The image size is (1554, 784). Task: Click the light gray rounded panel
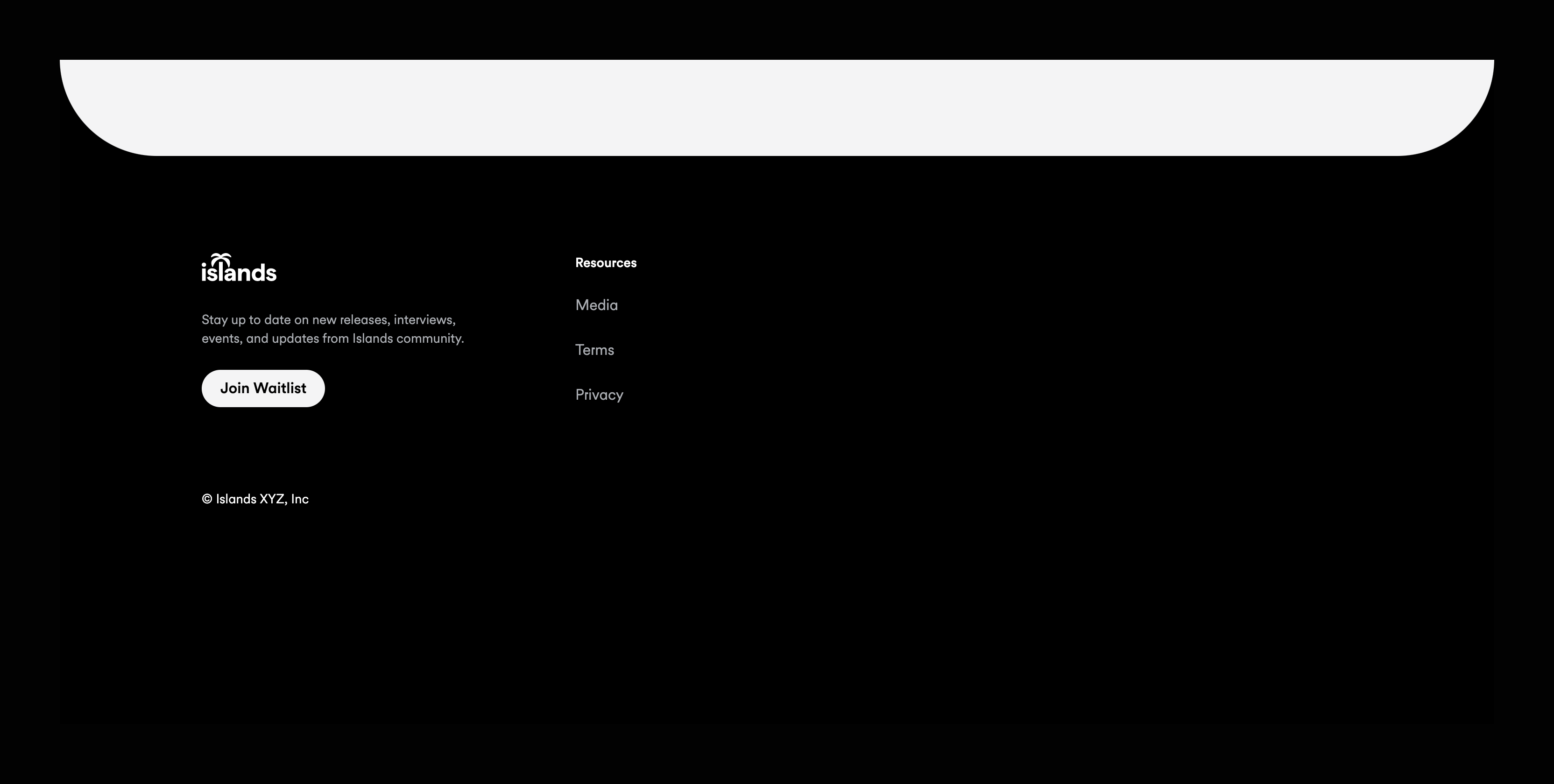(777, 107)
